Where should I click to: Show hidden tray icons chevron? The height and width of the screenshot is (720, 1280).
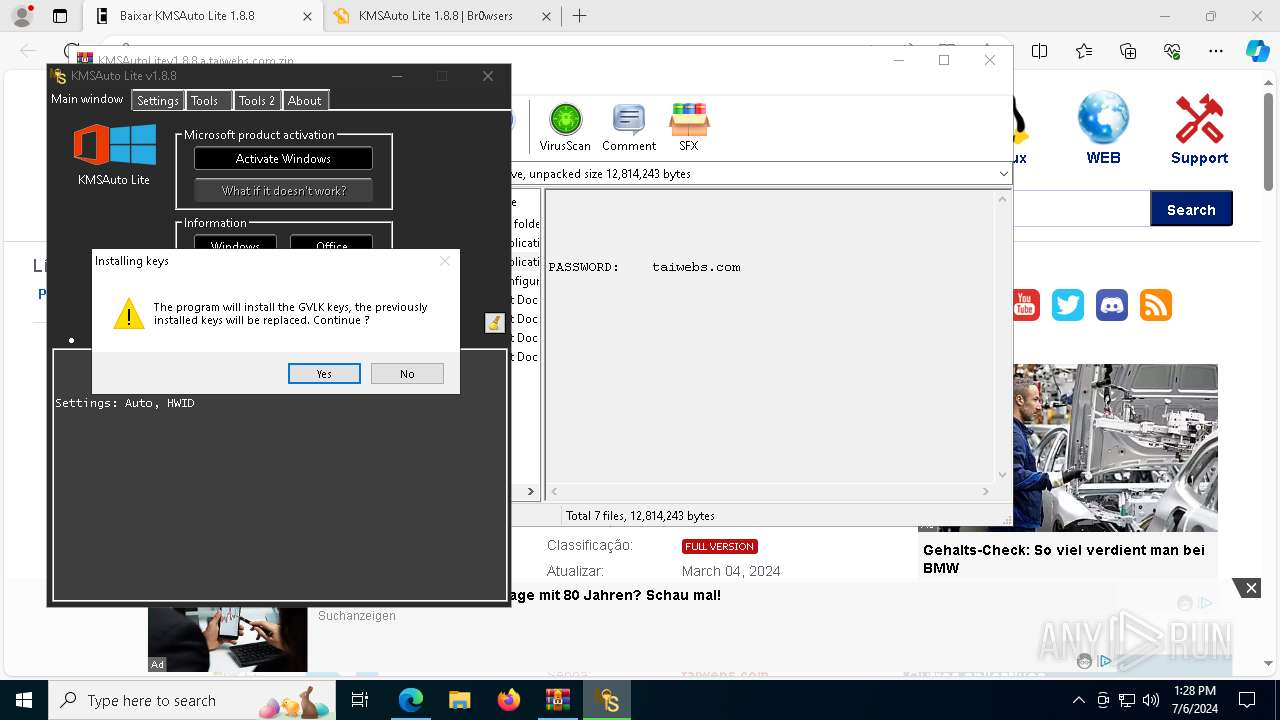point(1078,700)
